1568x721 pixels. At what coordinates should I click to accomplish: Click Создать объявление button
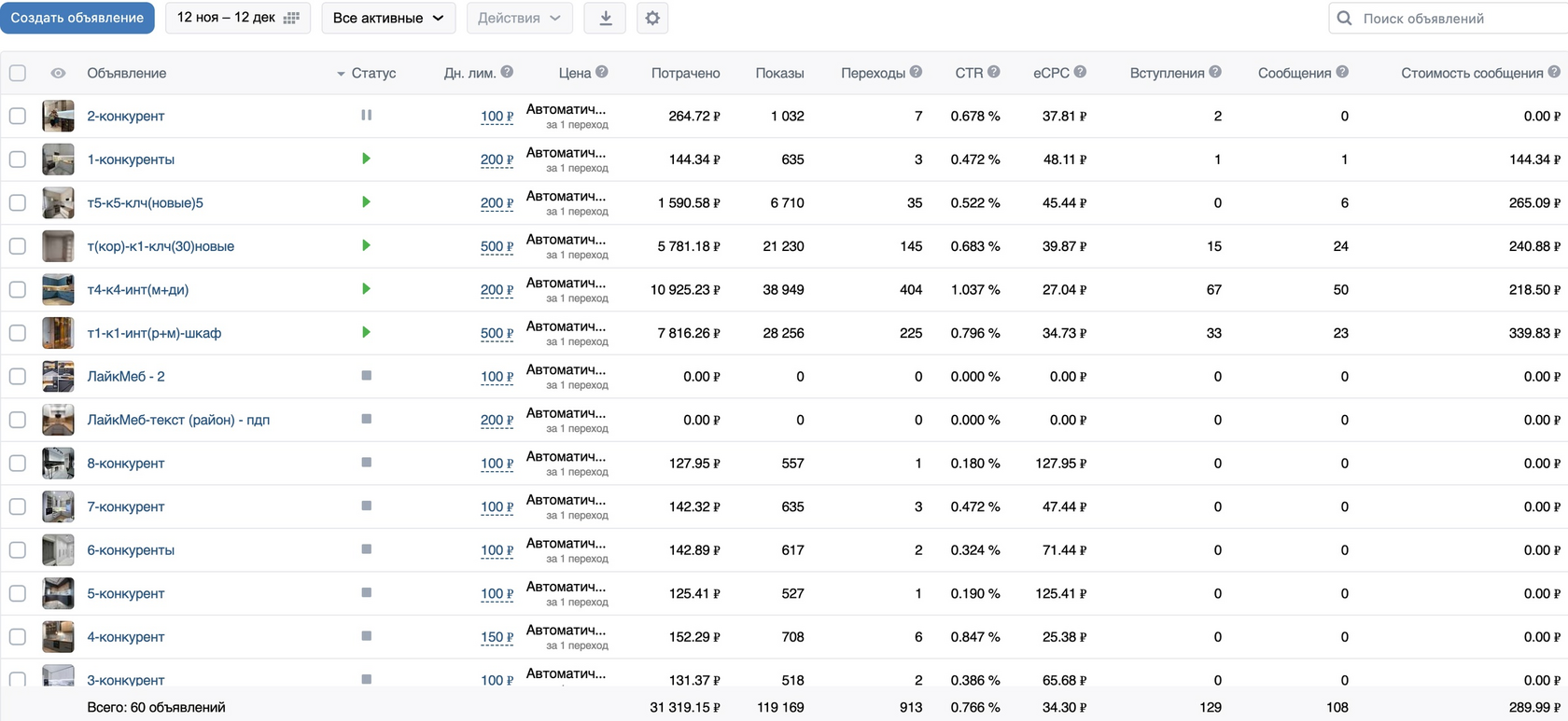(77, 18)
